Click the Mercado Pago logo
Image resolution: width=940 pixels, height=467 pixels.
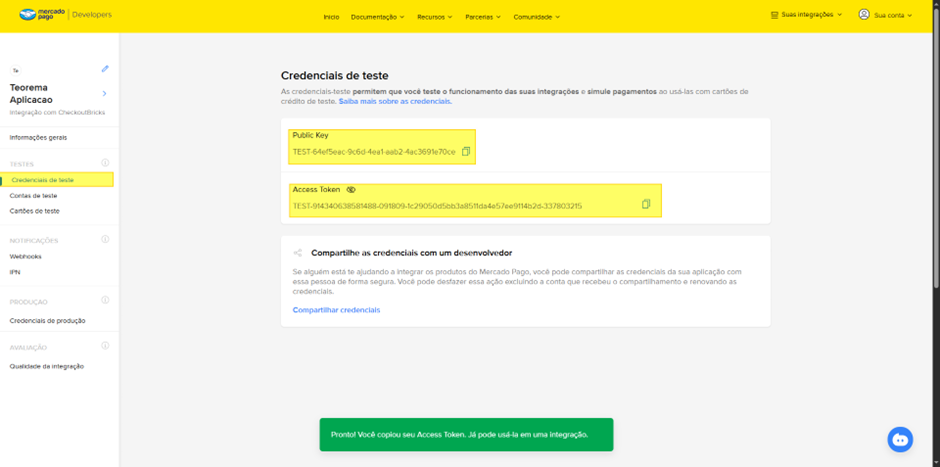pos(41,14)
